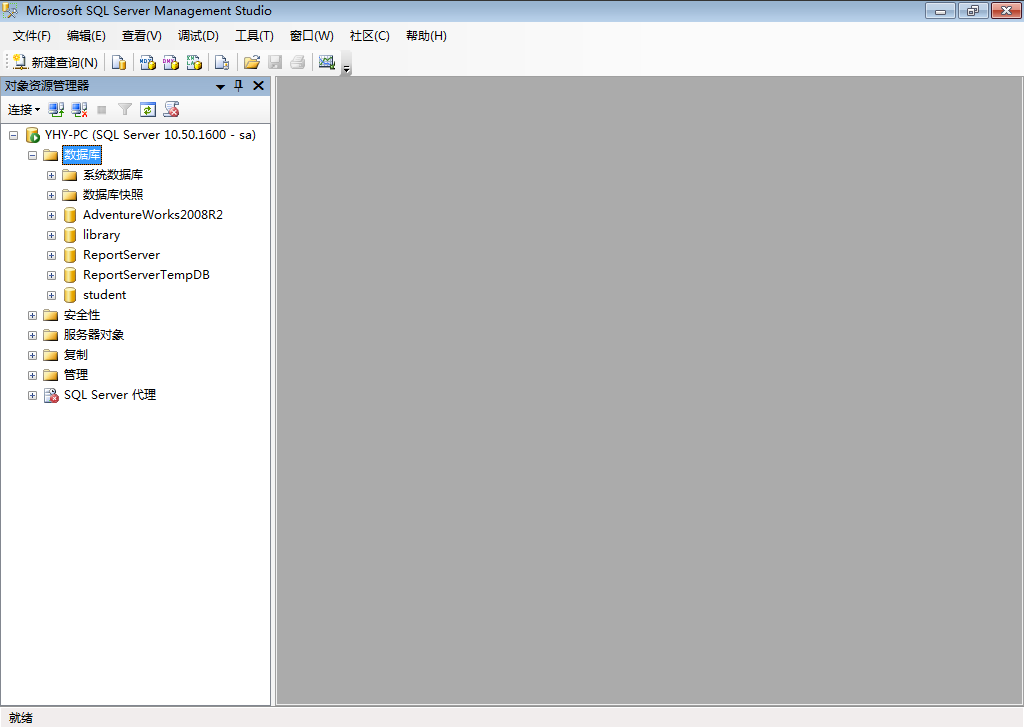
Task: Close the 对象资源管理器 panel
Action: (x=259, y=86)
